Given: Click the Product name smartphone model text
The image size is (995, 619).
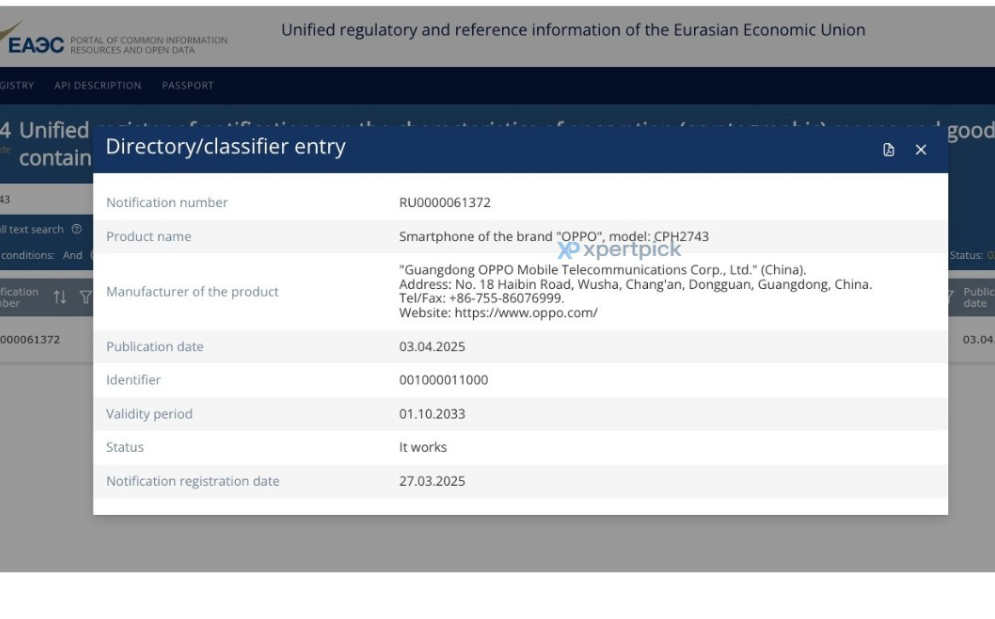Looking at the screenshot, I should pyautogui.click(x=553, y=237).
